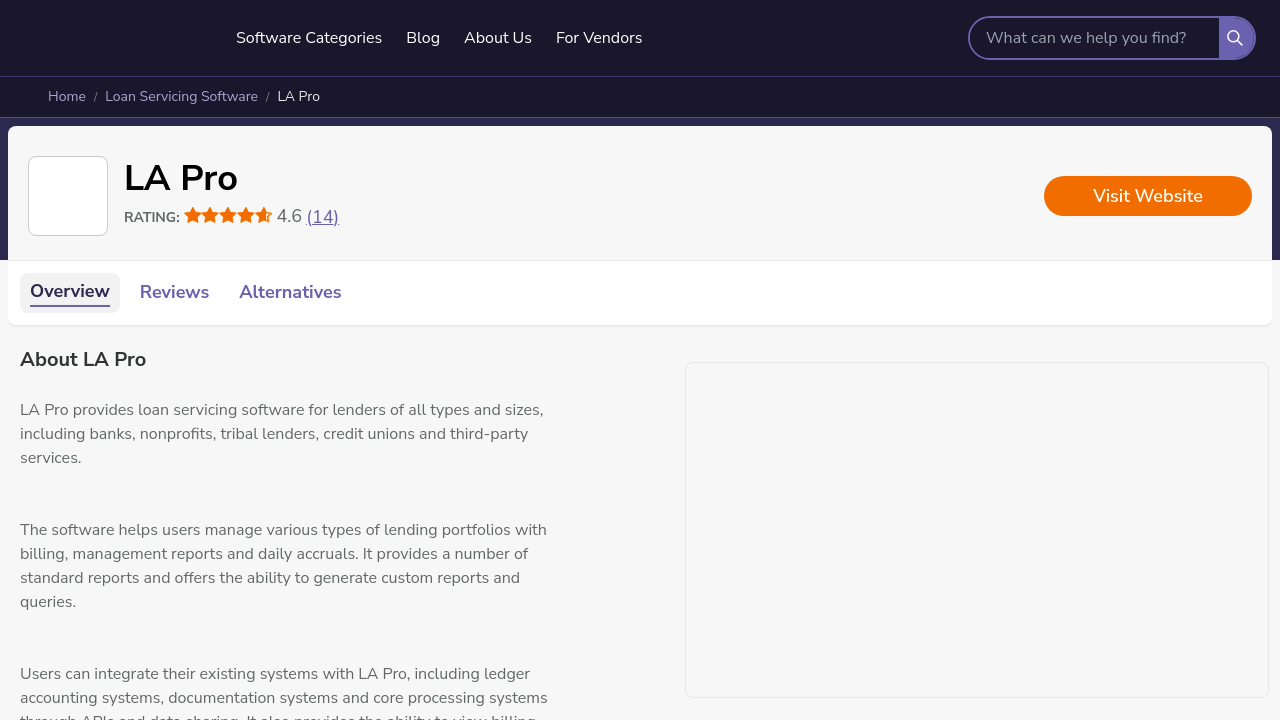This screenshot has height=720, width=1280.
Task: Open the 14 reviews count link
Action: 323,217
